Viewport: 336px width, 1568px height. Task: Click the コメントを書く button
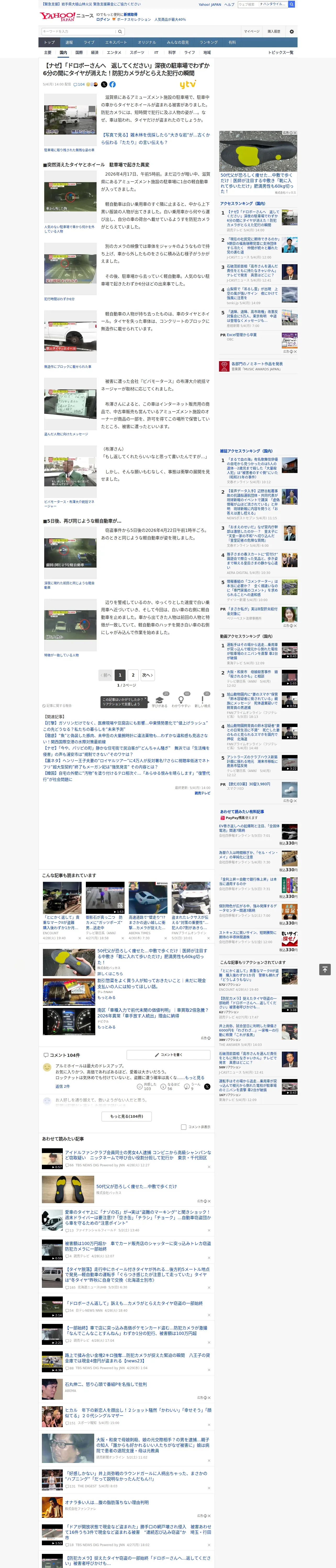coord(168,1055)
